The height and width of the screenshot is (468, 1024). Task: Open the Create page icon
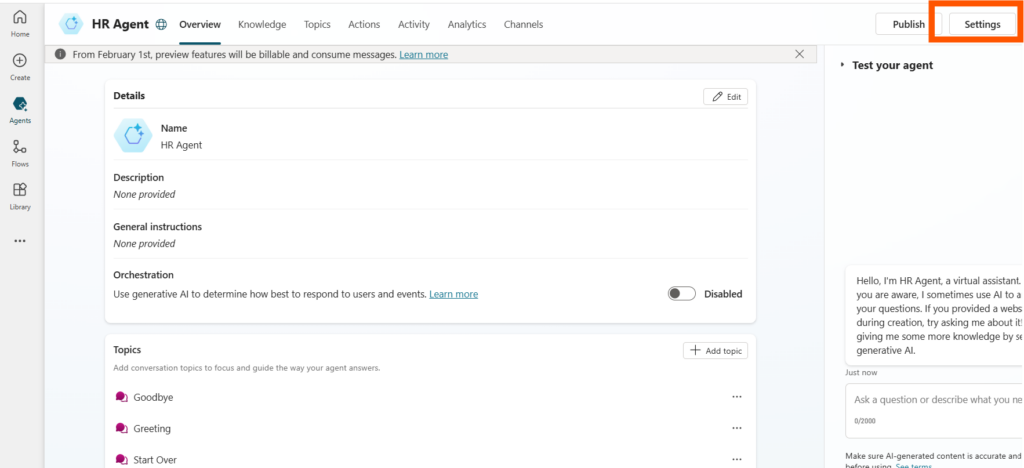[x=20, y=61]
